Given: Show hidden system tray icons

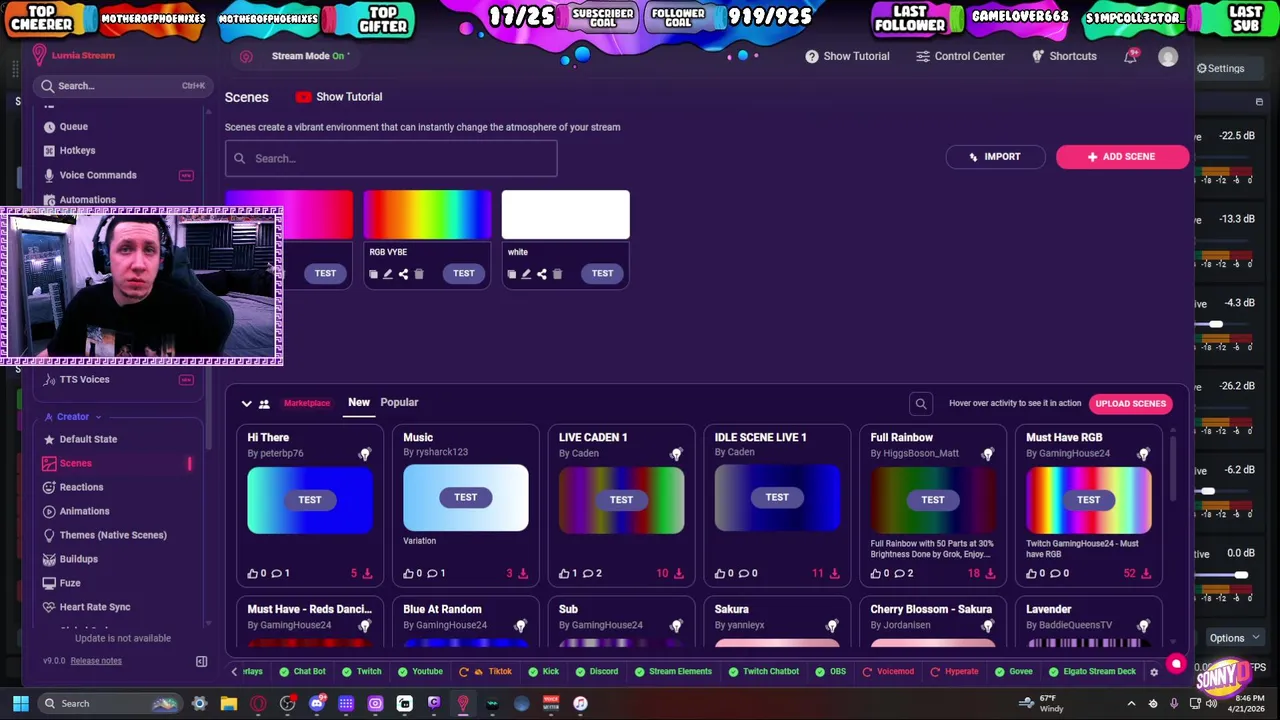Looking at the screenshot, I should pyautogui.click(x=1131, y=704).
